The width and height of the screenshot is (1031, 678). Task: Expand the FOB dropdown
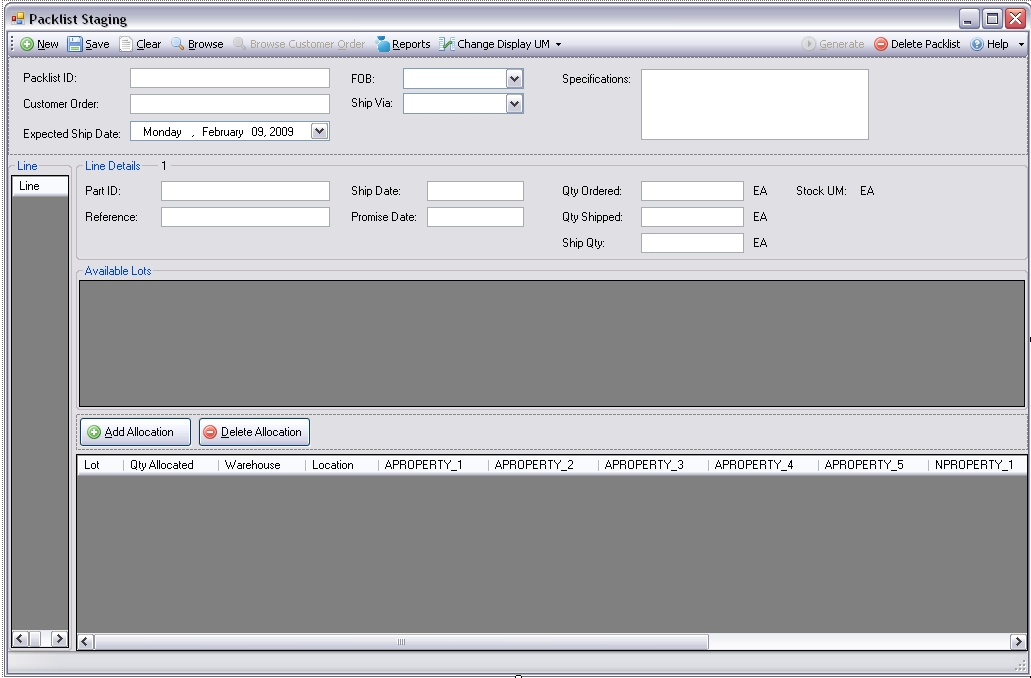point(514,79)
